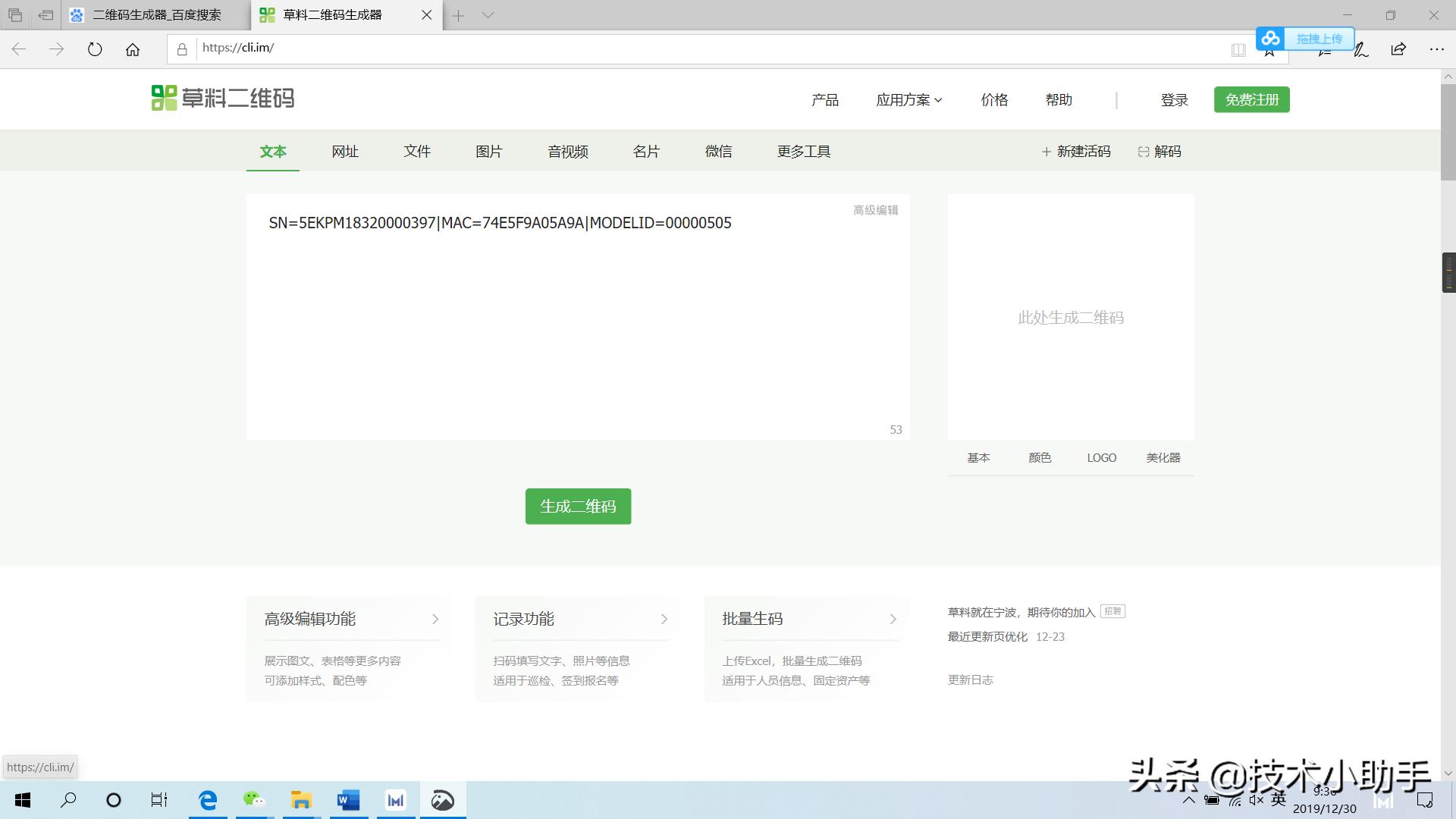Click the 免费注册 button
Screen dimensions: 1456x819
(1251, 99)
